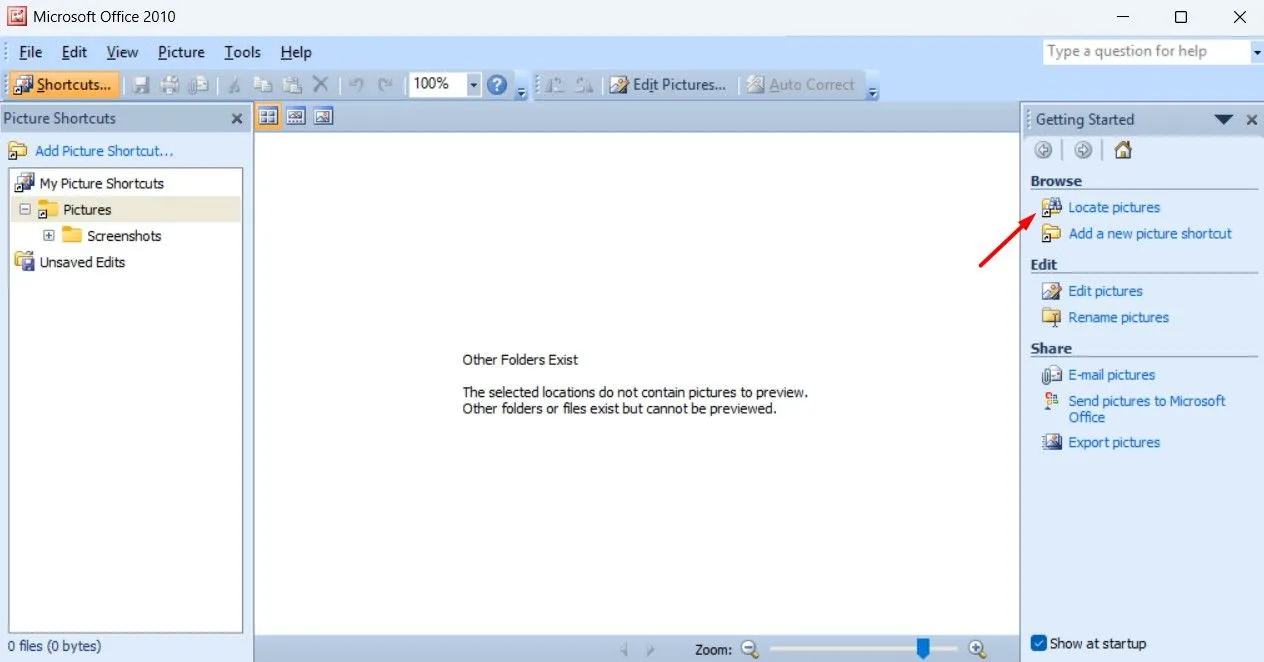The image size is (1264, 662).
Task: Click the Undo icon
Action: click(357, 84)
